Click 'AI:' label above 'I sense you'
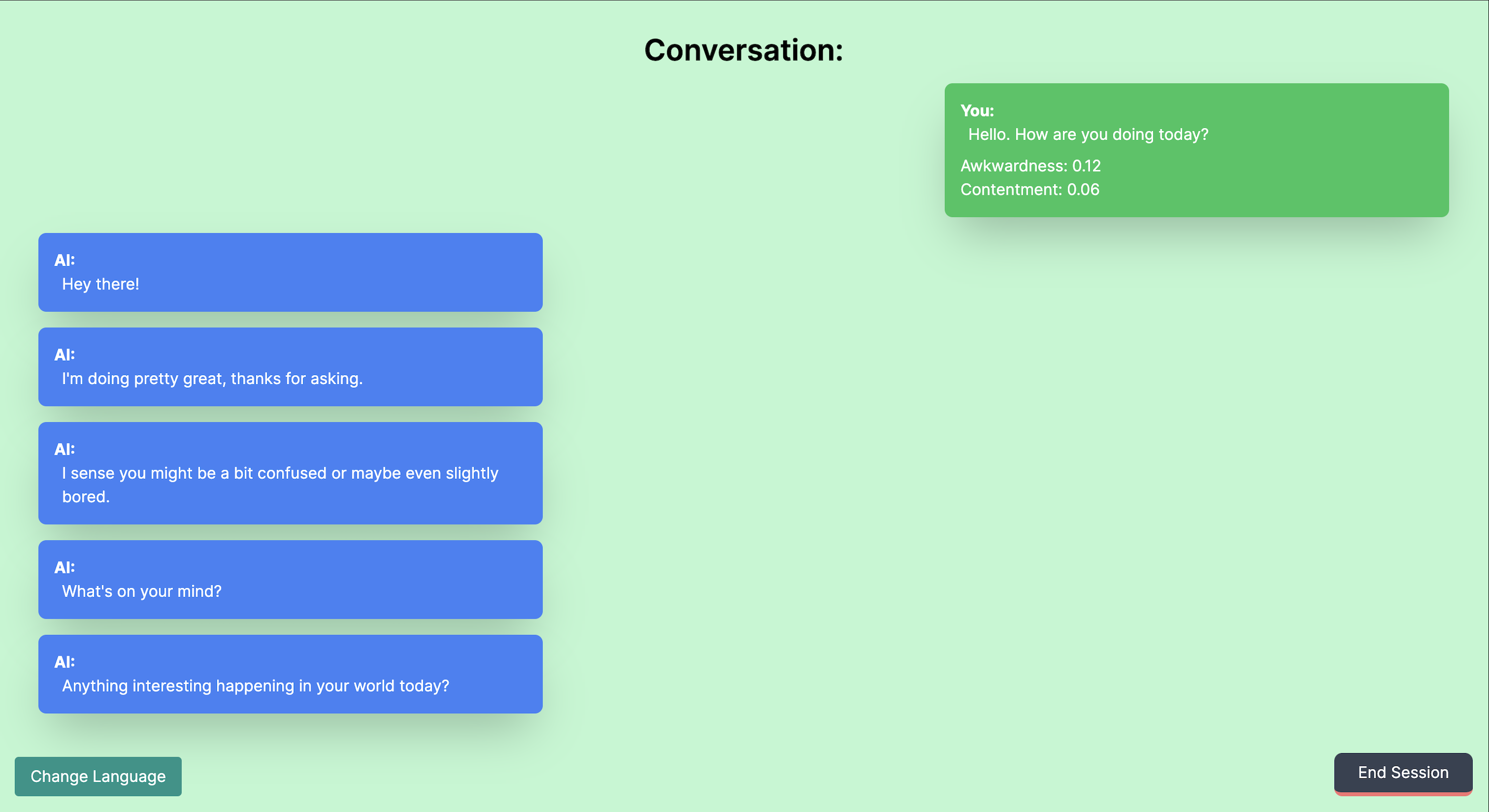The image size is (1489, 812). [64, 450]
